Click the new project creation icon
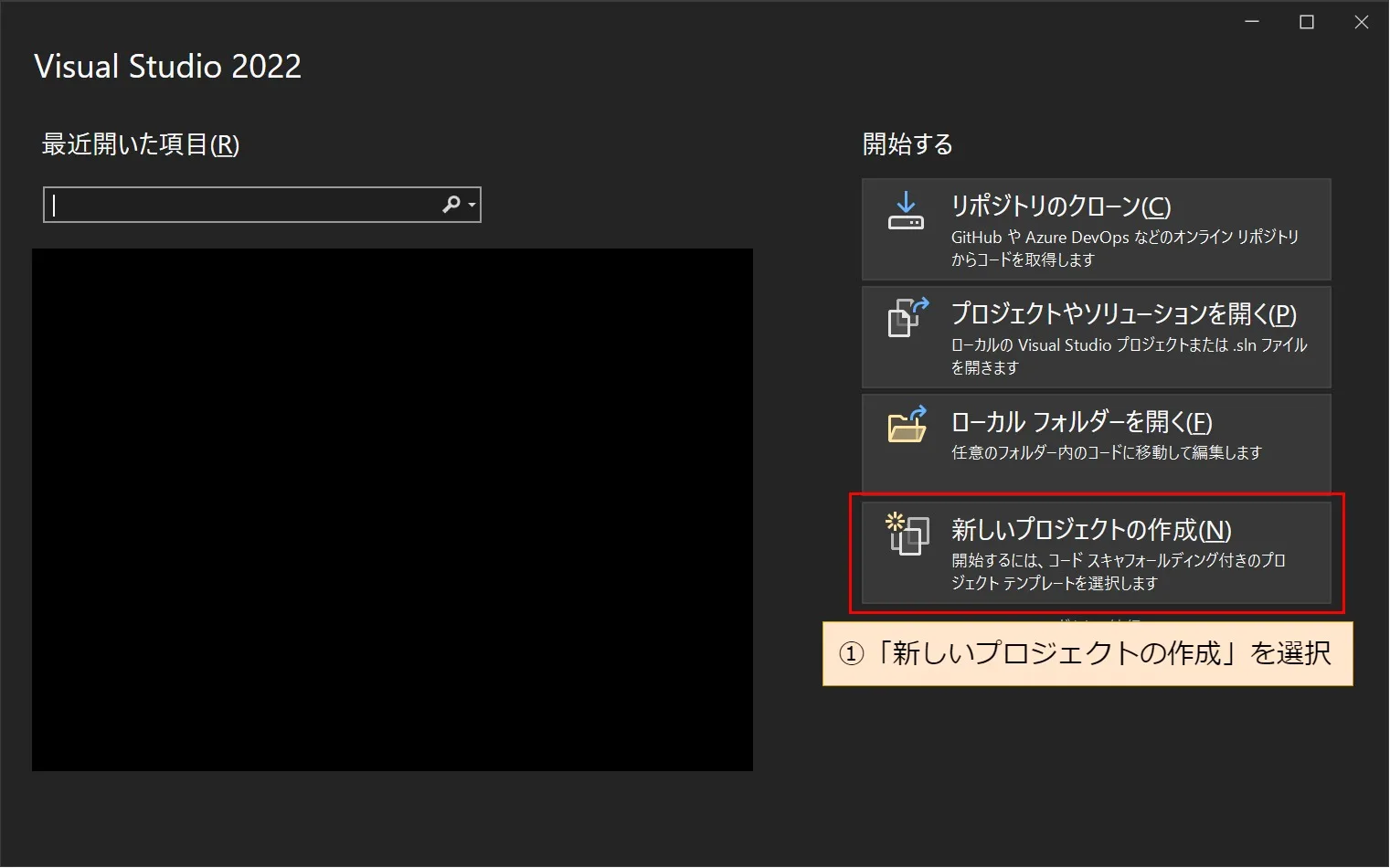This screenshot has height=868, width=1390. coord(907,535)
